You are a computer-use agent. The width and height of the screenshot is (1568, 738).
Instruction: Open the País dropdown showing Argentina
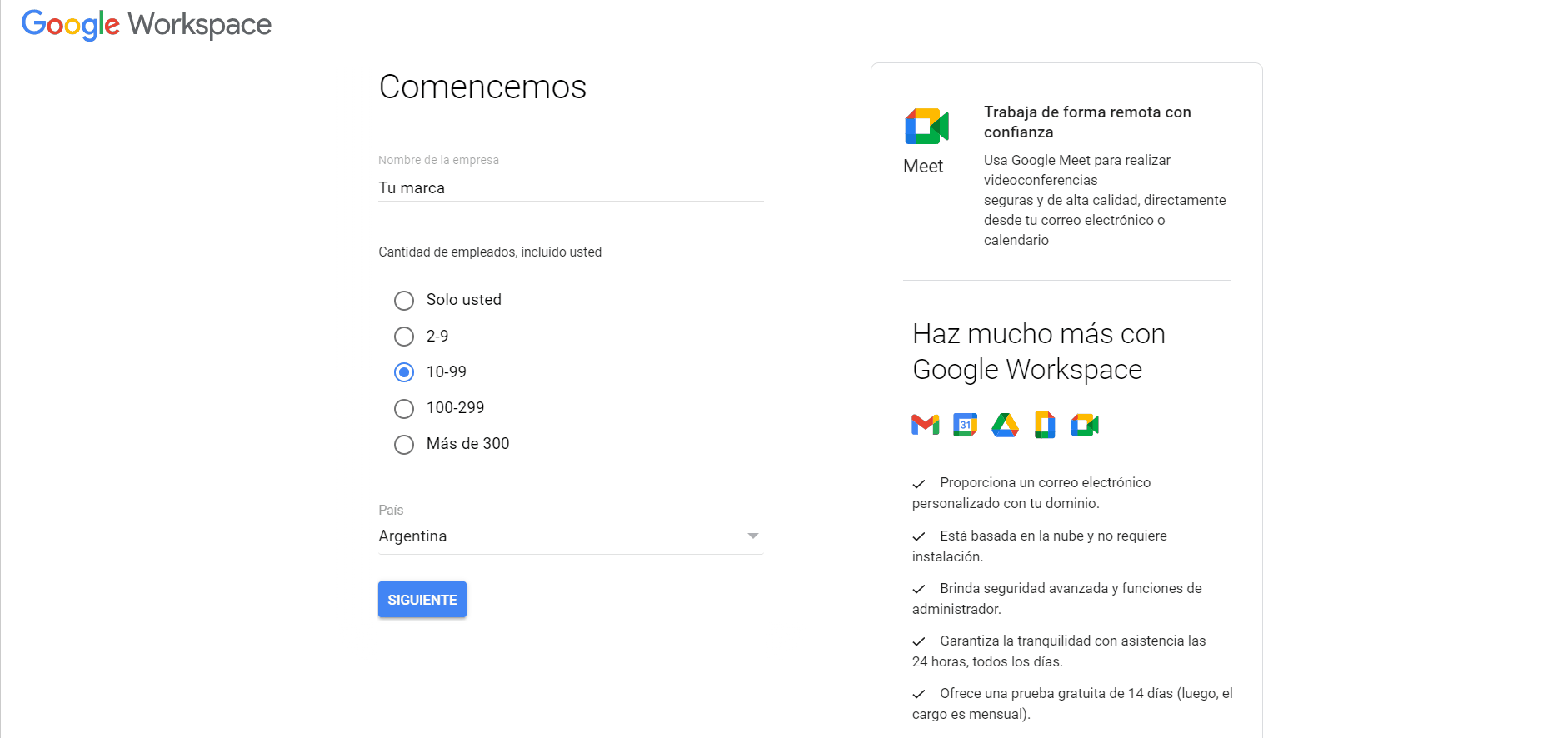(571, 536)
